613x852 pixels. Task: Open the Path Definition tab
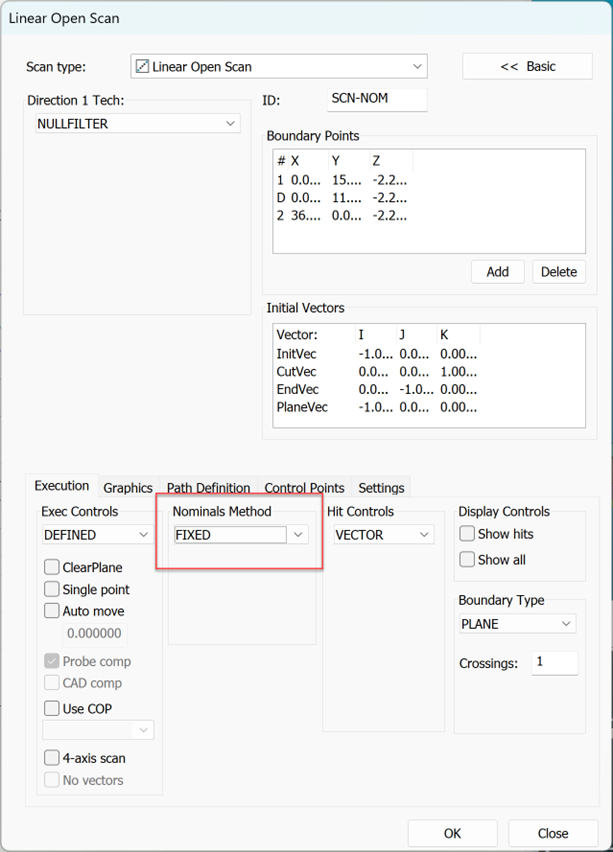[208, 488]
